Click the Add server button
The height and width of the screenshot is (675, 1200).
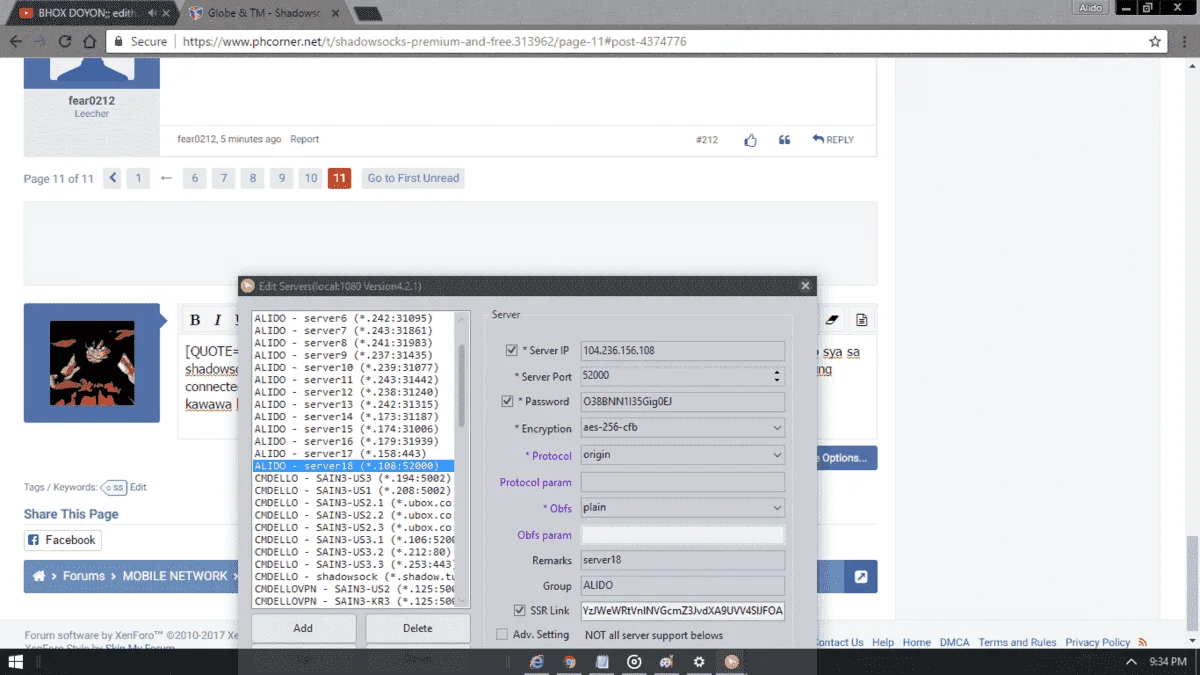[x=303, y=628]
